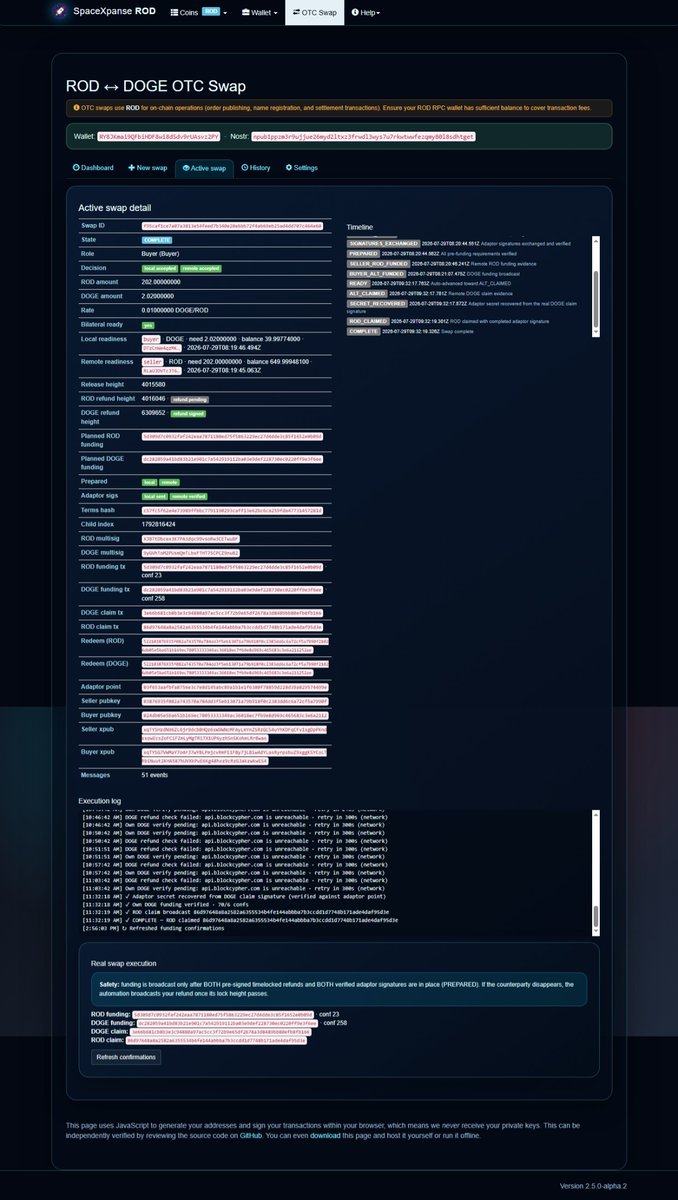Select the OTC Swap nav item

pyautogui.click(x=315, y=13)
